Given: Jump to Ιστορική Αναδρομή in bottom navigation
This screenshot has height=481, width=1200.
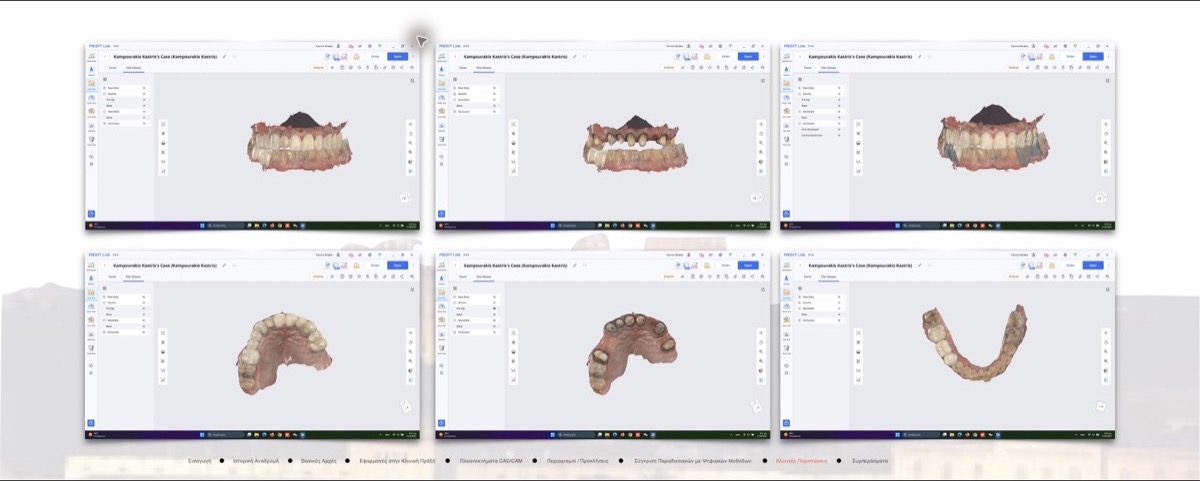Looking at the screenshot, I should [x=258, y=461].
